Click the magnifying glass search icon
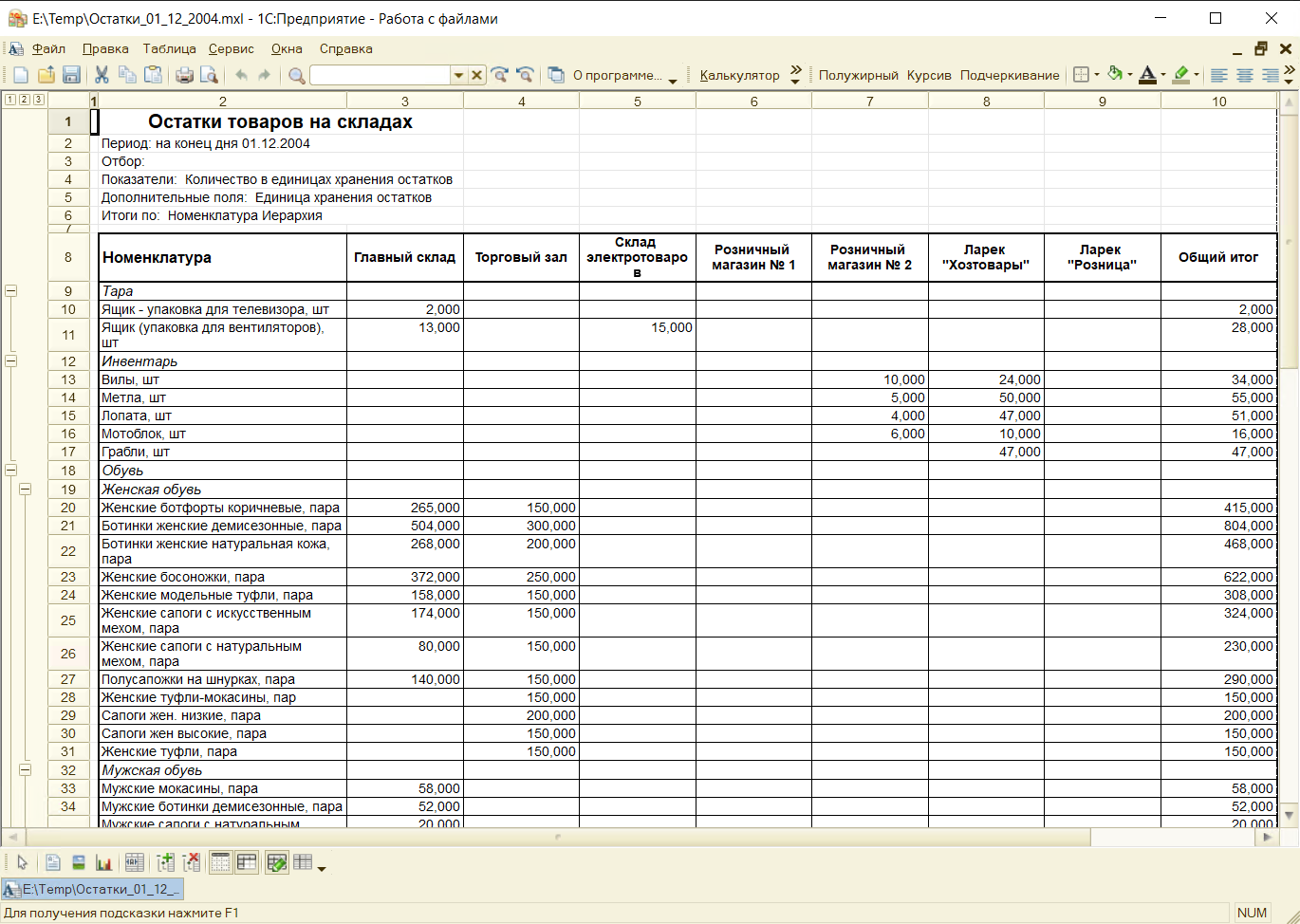 (297, 75)
